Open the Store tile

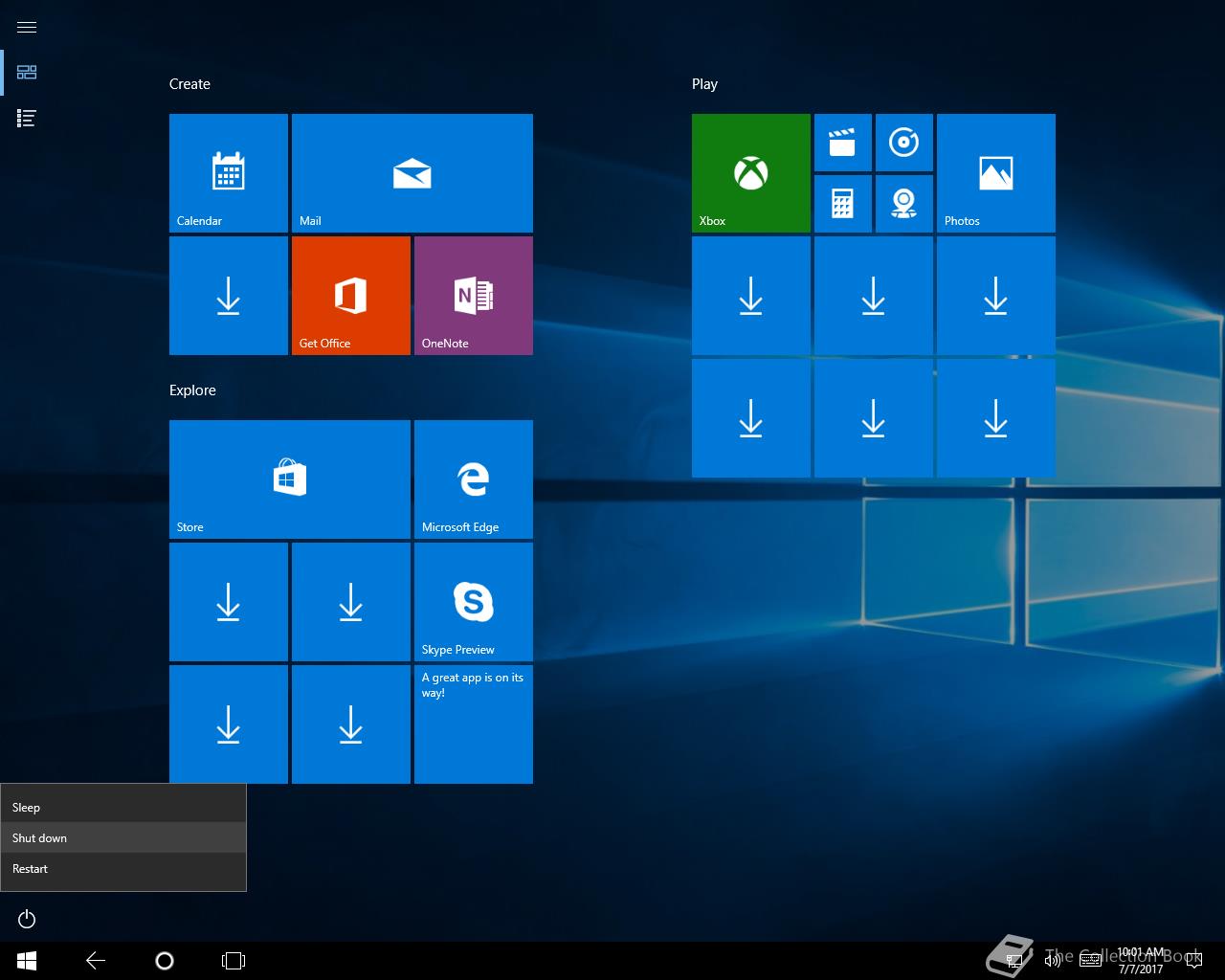pos(290,479)
